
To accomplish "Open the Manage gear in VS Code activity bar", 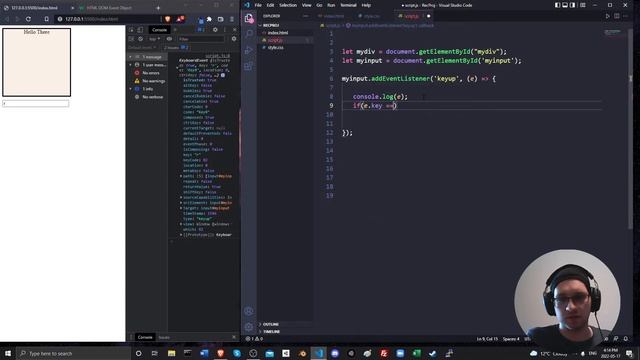I will (249, 327).
